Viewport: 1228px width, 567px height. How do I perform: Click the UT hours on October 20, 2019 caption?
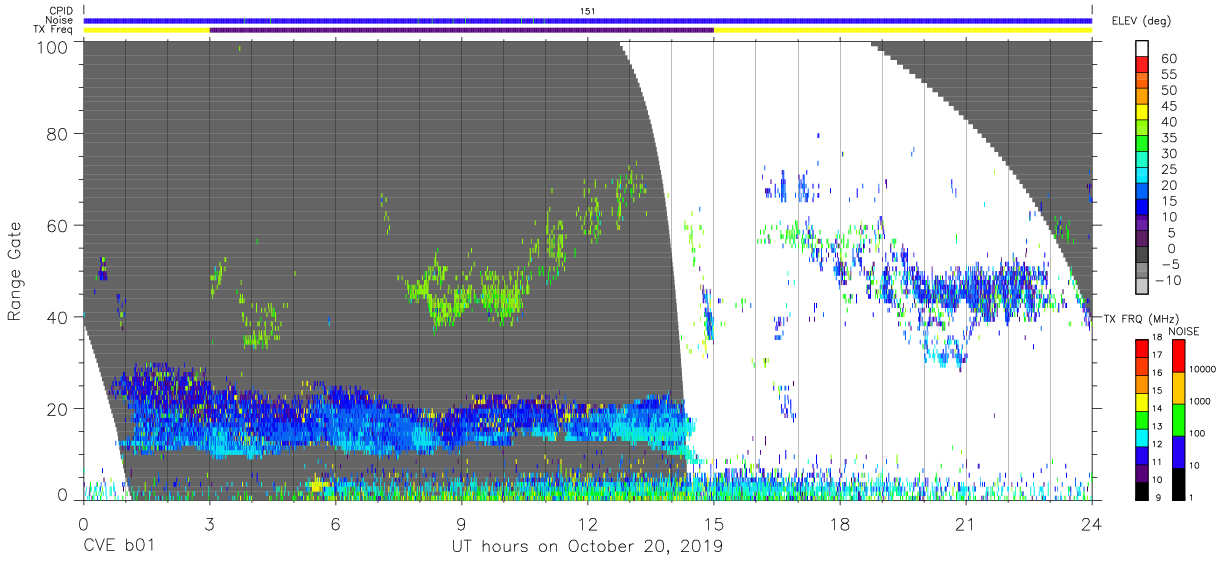(588, 547)
